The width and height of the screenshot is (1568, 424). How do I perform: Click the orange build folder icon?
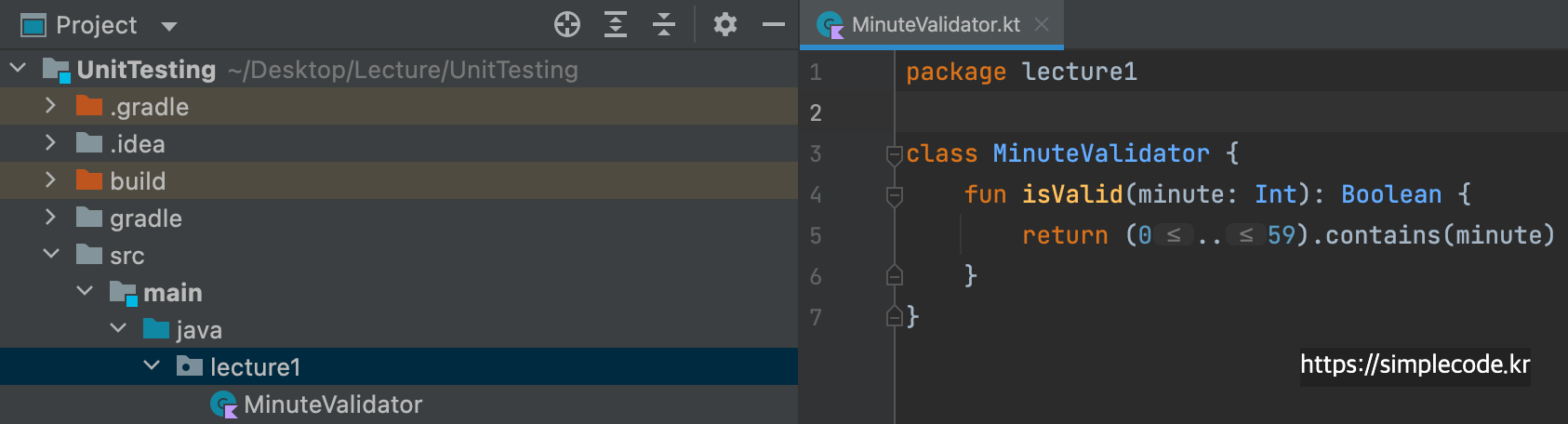(89, 180)
